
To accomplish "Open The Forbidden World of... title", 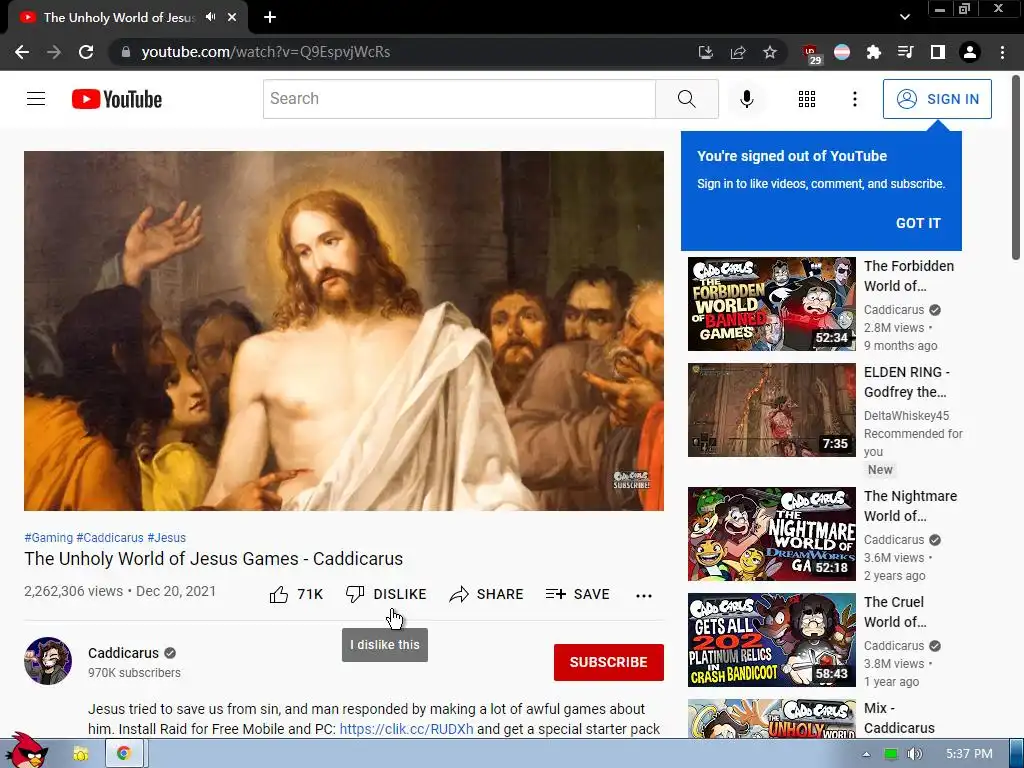I will [x=909, y=276].
